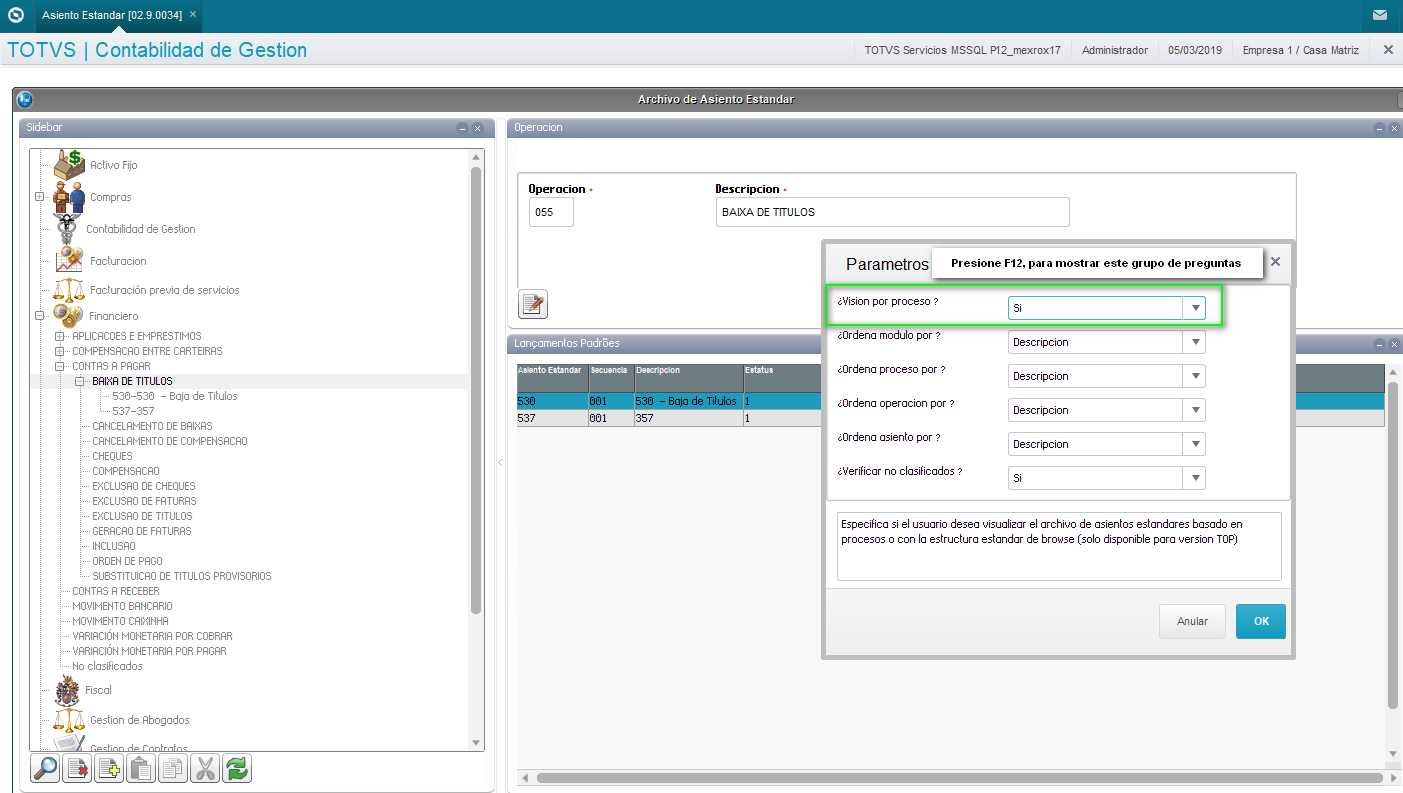Click the sidebar tree vertical scrollbar
The height and width of the screenshot is (793, 1403).
point(476,390)
